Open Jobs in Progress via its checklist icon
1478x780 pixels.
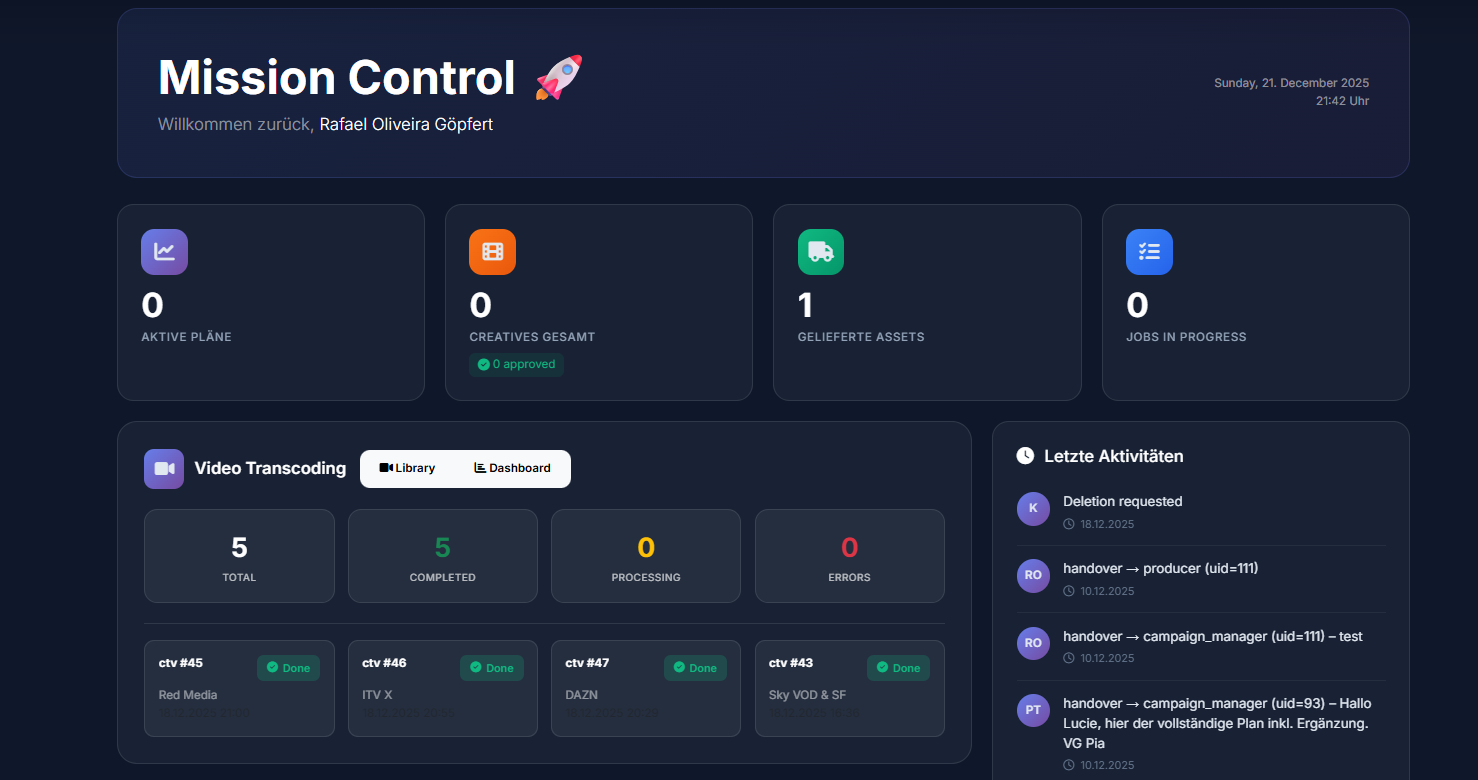[x=1148, y=252]
